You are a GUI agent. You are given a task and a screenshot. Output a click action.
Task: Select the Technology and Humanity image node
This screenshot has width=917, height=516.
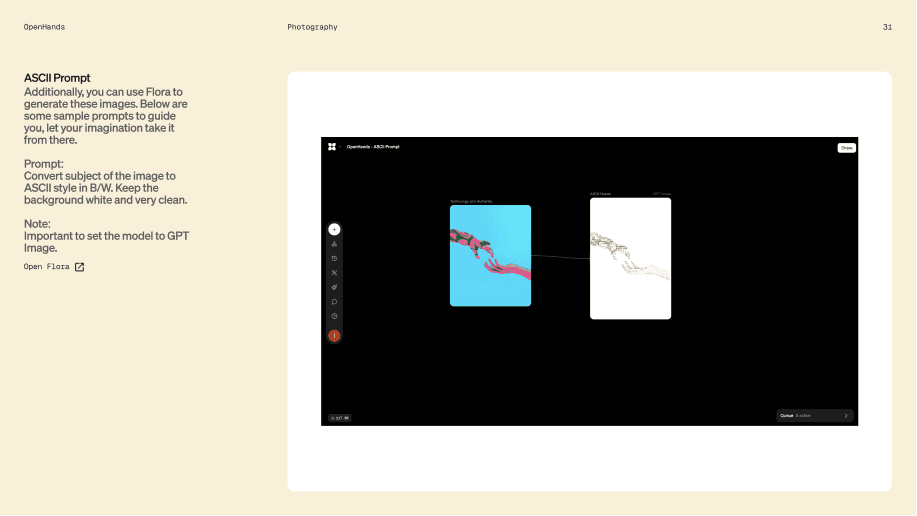(491, 256)
